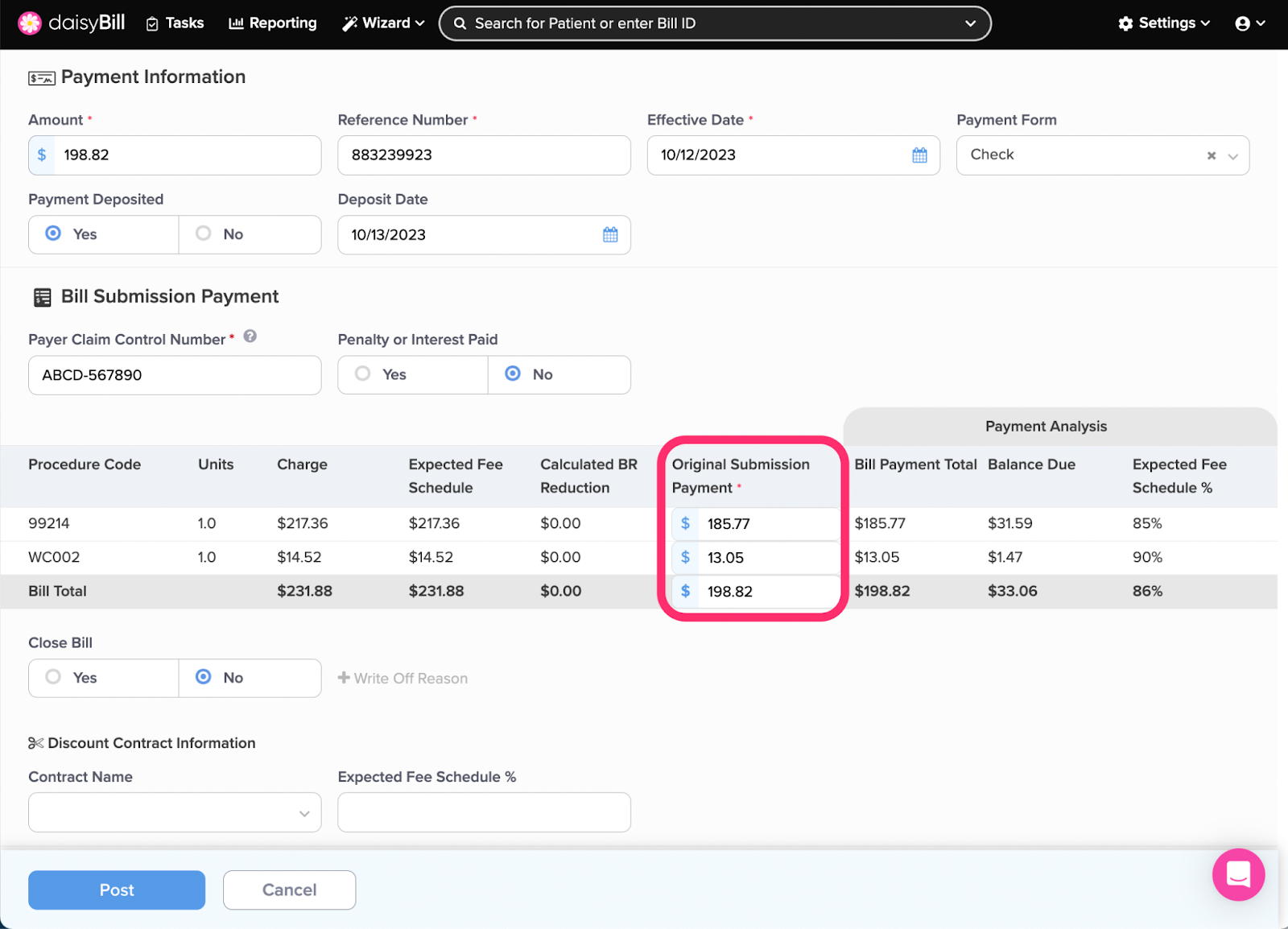1288x929 pixels.
Task: Click the Cancel button
Action: (289, 890)
